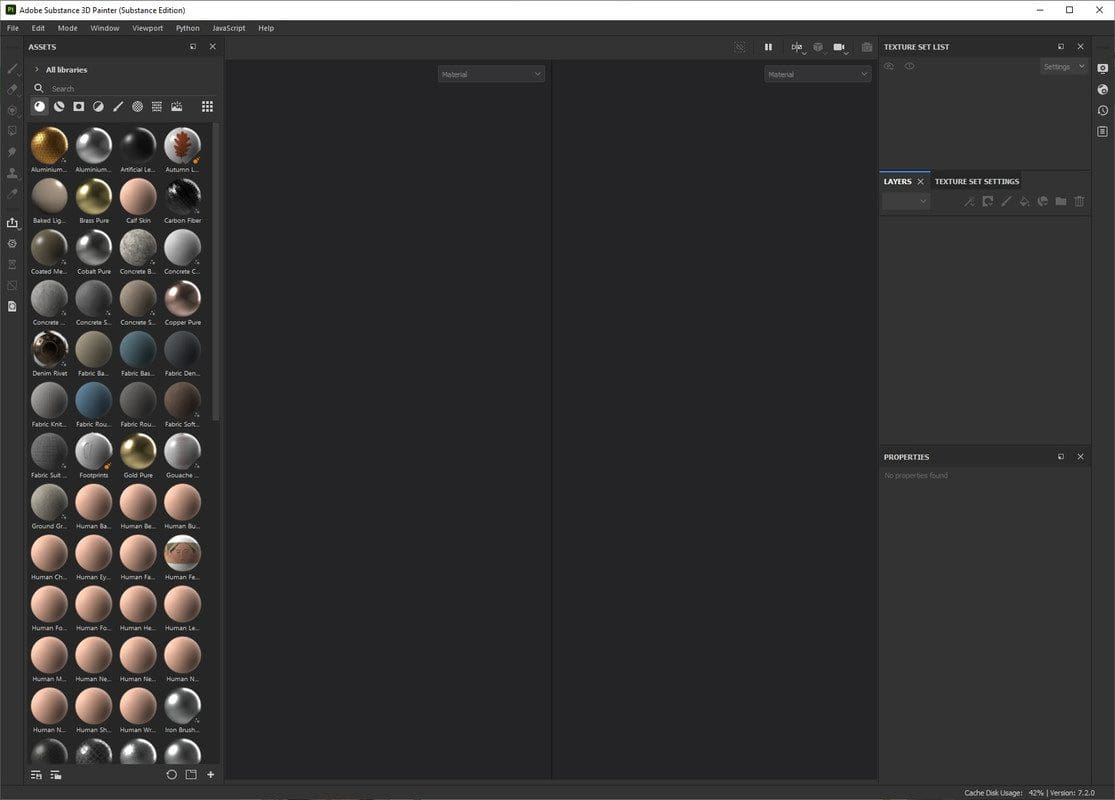The height and width of the screenshot is (800, 1115).
Task: Filter assets by Brushes icon
Action: (118, 107)
